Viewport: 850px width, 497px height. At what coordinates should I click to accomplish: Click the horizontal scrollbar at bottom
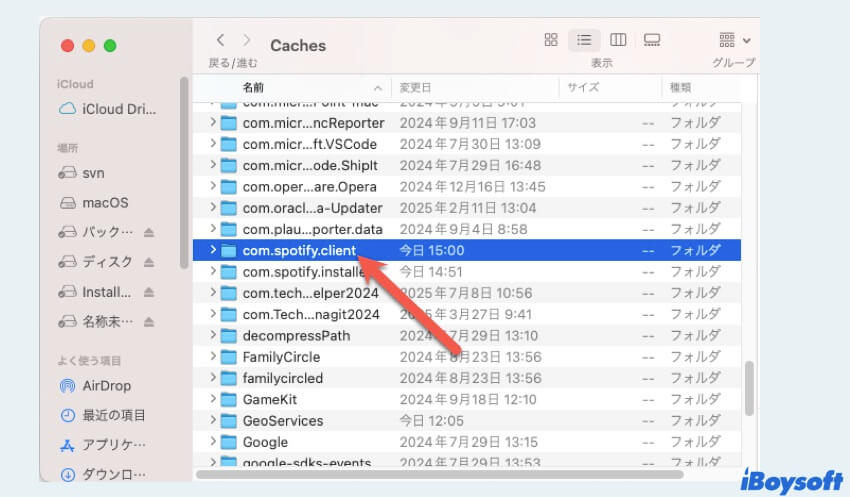click(x=440, y=475)
